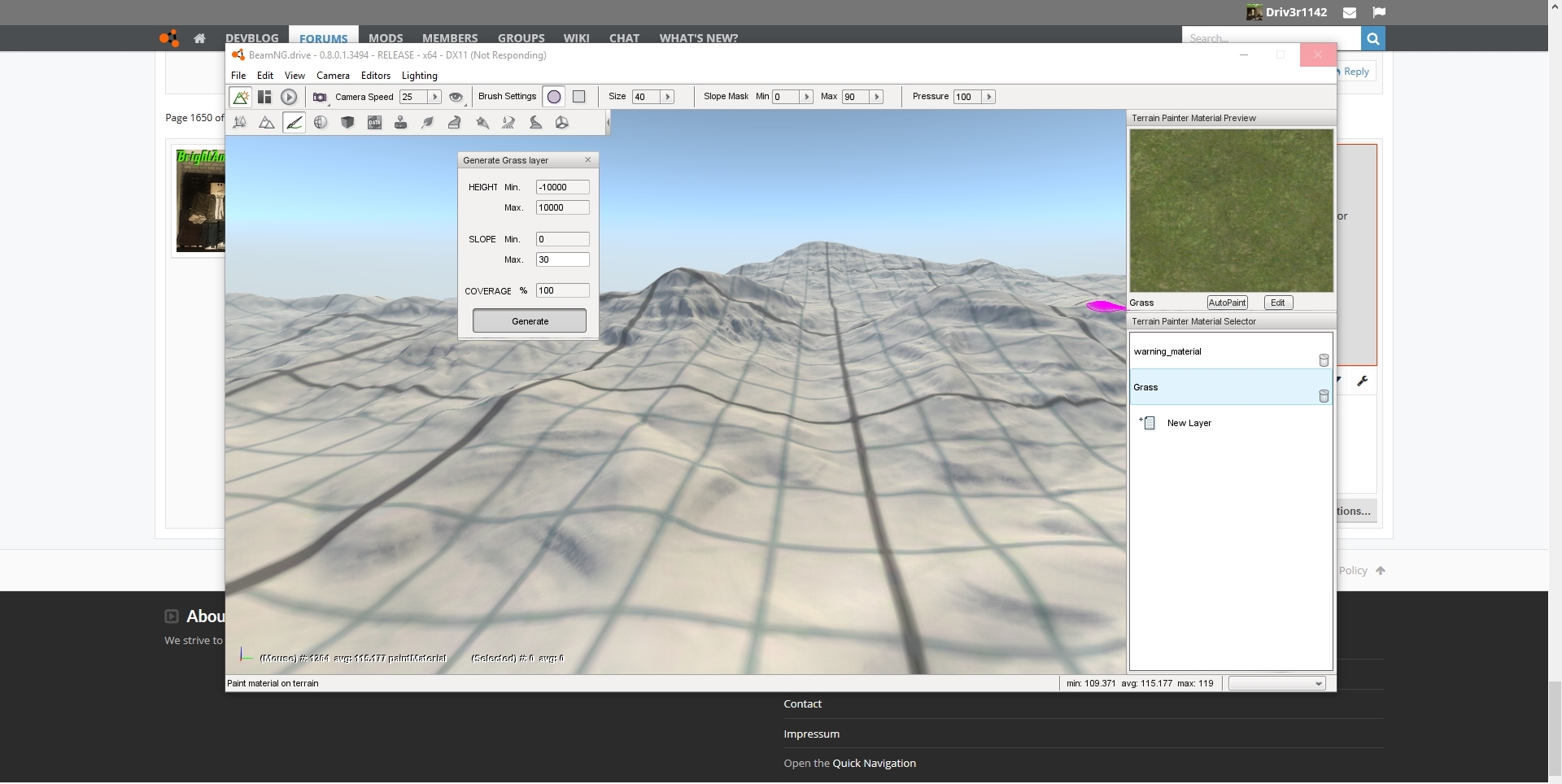
Task: Open the Object Editor cube icon
Action: point(347,123)
